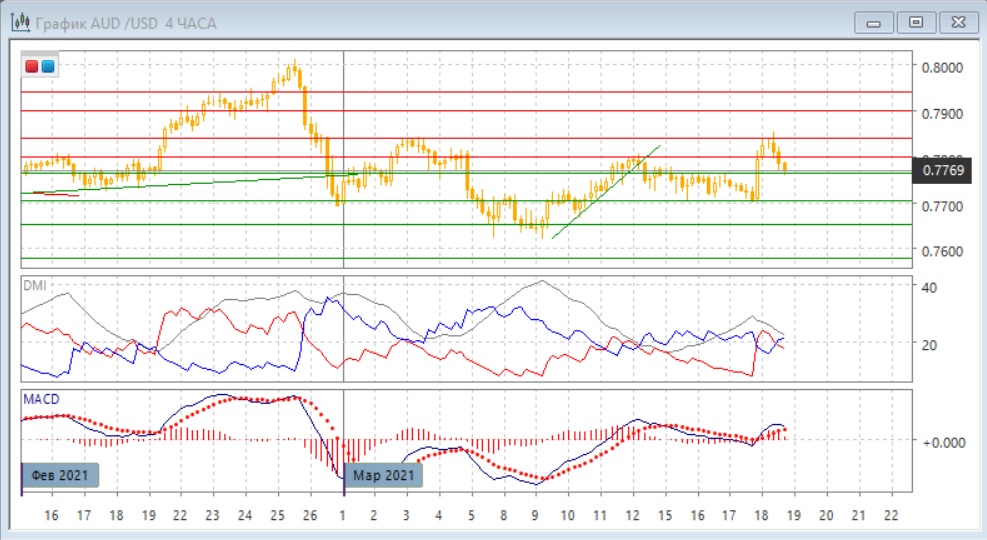987x540 pixels.
Task: Select the Мар 2021 month label
Action: point(384,475)
